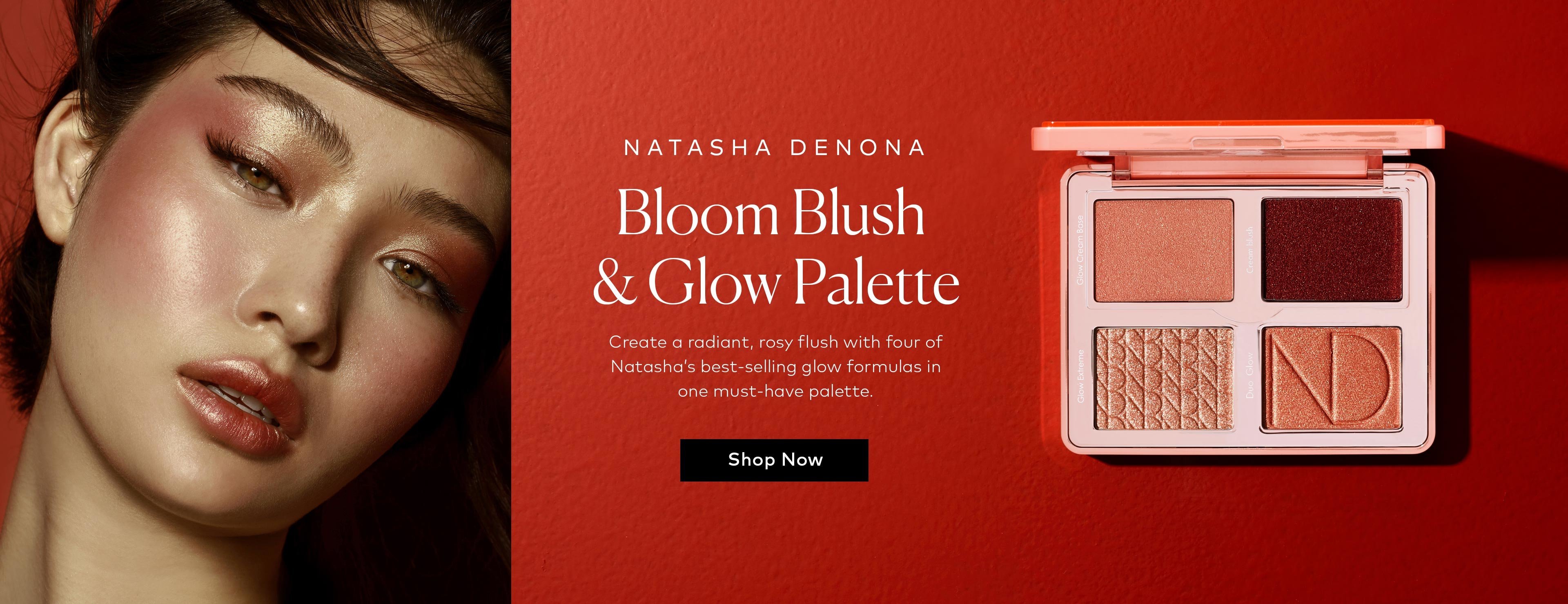Pick the embossed Glow Extreme shimmer pan
The image size is (1568, 604).
pos(1164,378)
